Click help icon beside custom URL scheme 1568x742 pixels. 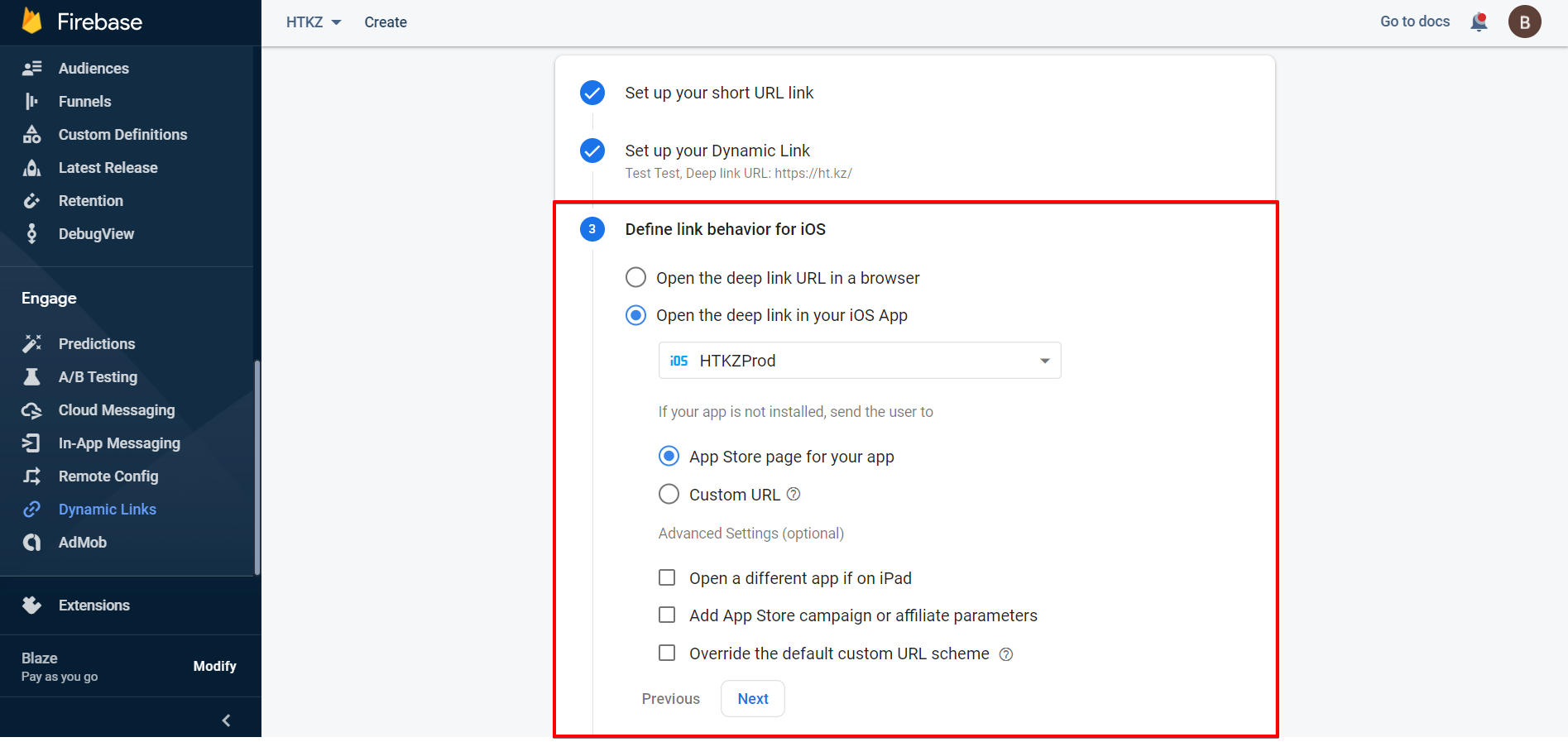1006,654
